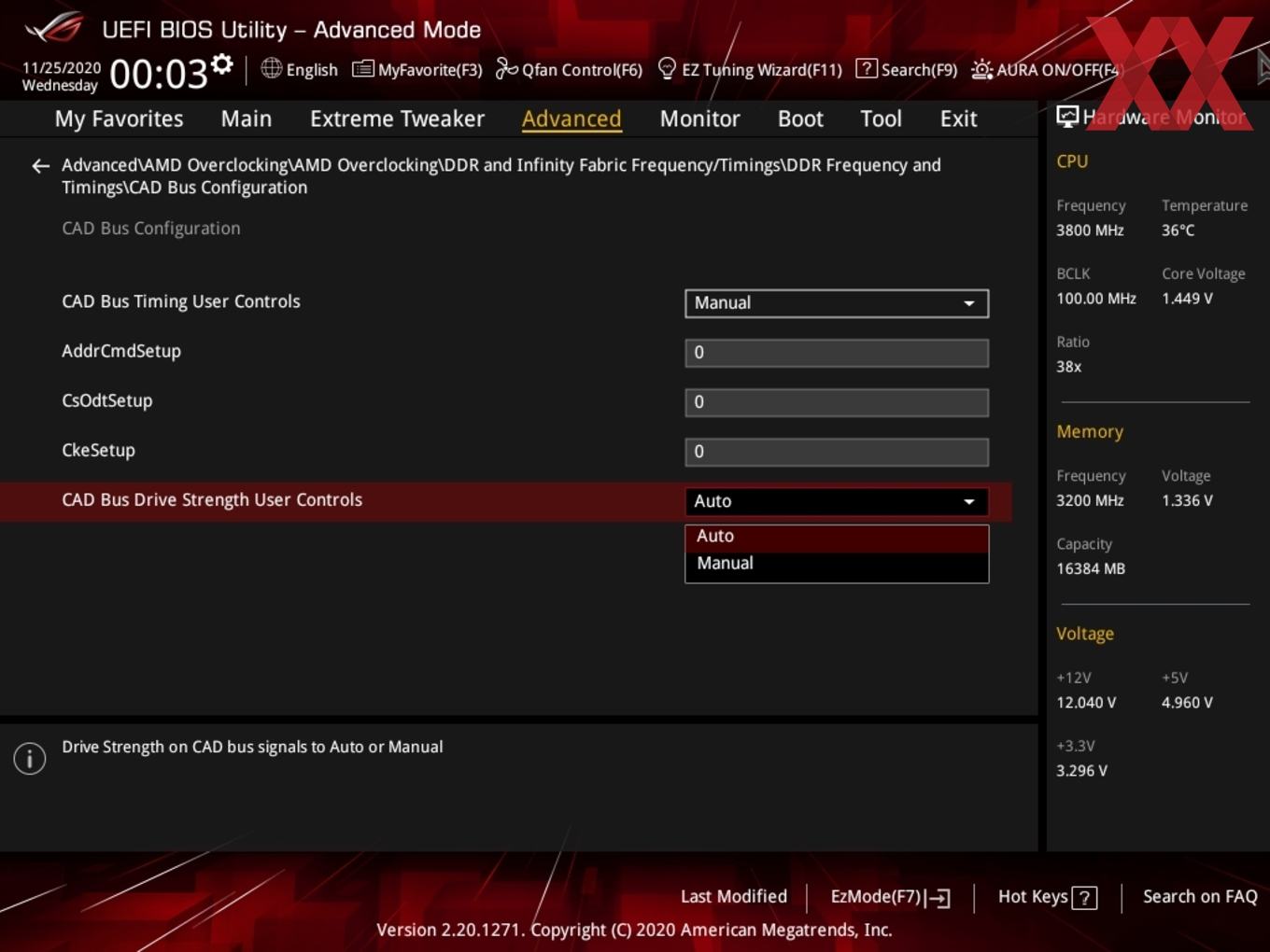Click the Core Voltage value 1.449 V
The height and width of the screenshot is (952, 1270).
click(1187, 299)
